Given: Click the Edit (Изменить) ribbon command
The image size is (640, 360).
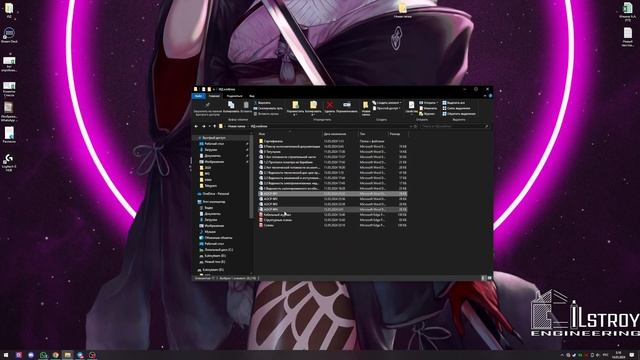Looking at the screenshot, I should [x=428, y=108].
